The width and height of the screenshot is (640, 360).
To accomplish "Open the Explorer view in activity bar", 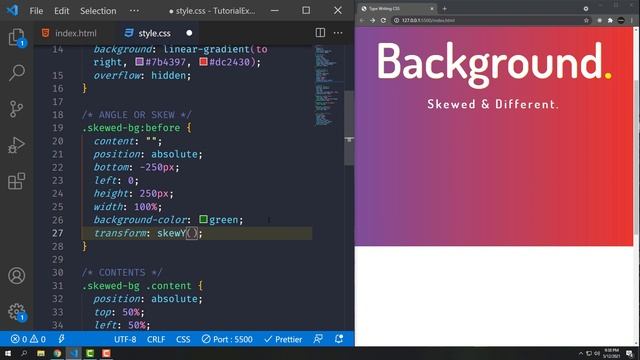I will [17, 37].
